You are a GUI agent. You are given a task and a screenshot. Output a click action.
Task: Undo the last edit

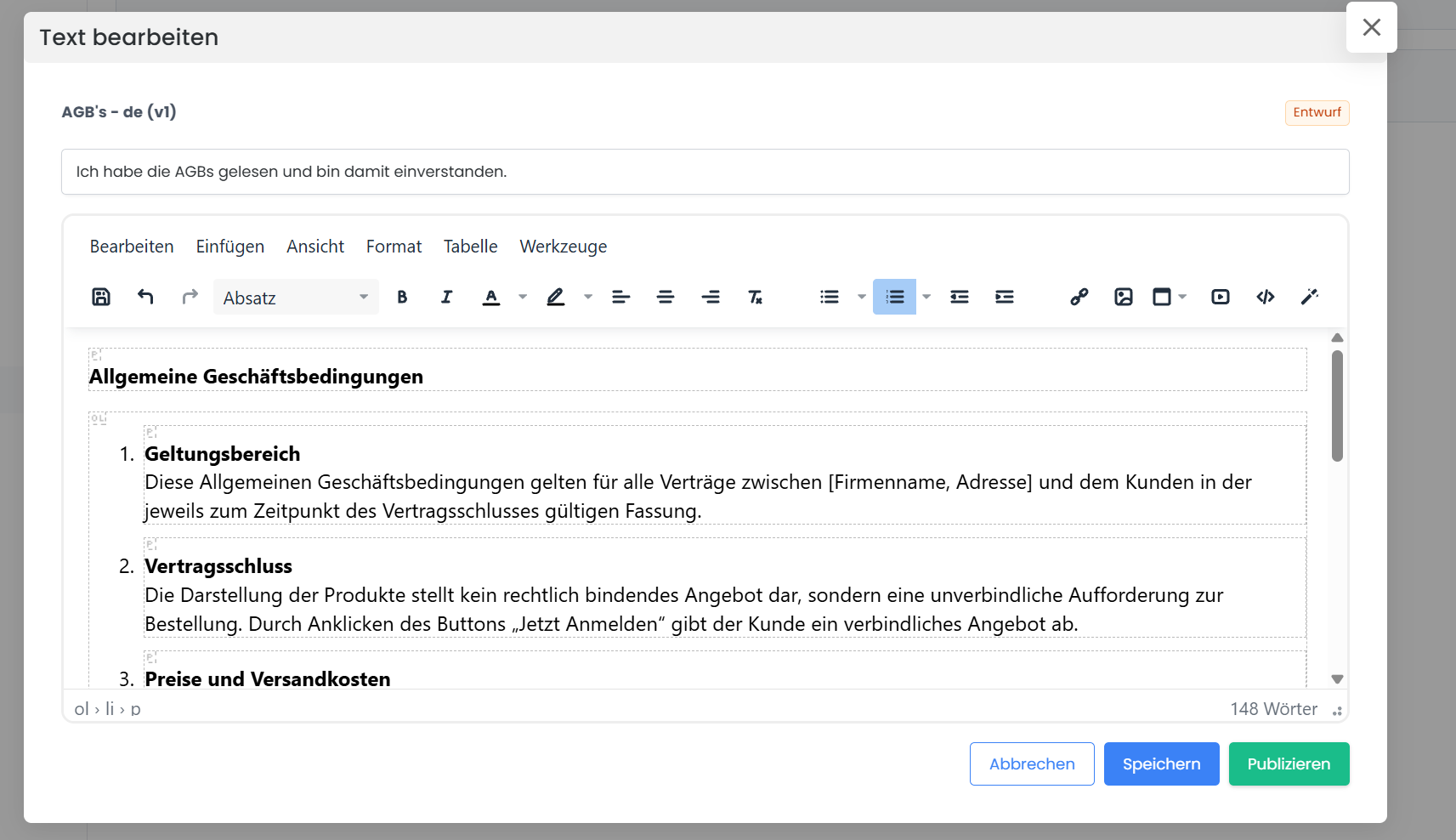click(x=145, y=297)
